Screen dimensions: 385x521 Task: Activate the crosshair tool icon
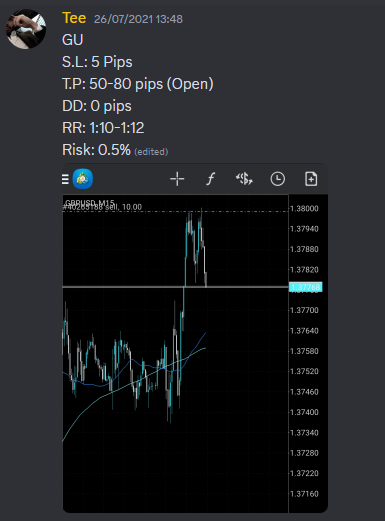(x=177, y=179)
